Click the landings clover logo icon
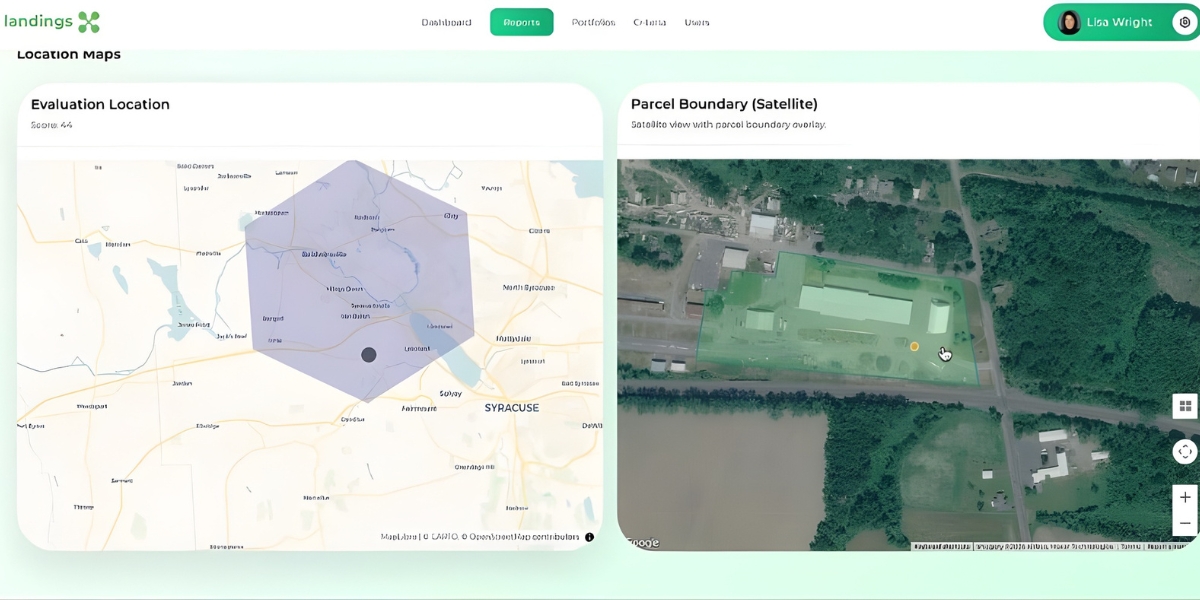1200x600 pixels. click(x=89, y=22)
